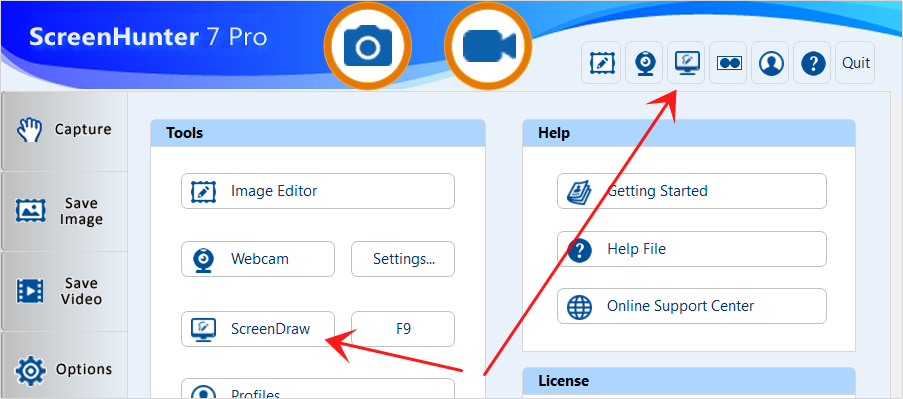Click the Image Editor button in Tools
This screenshot has width=903, height=399.
coord(318,191)
